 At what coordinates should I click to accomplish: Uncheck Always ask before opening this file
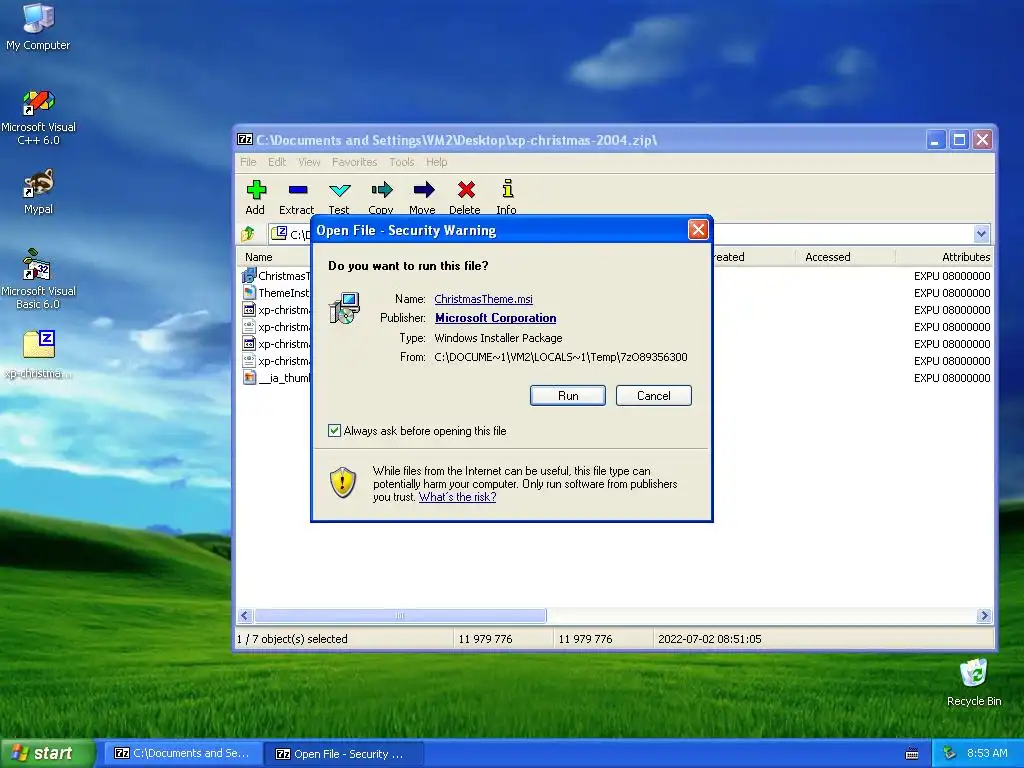point(334,430)
